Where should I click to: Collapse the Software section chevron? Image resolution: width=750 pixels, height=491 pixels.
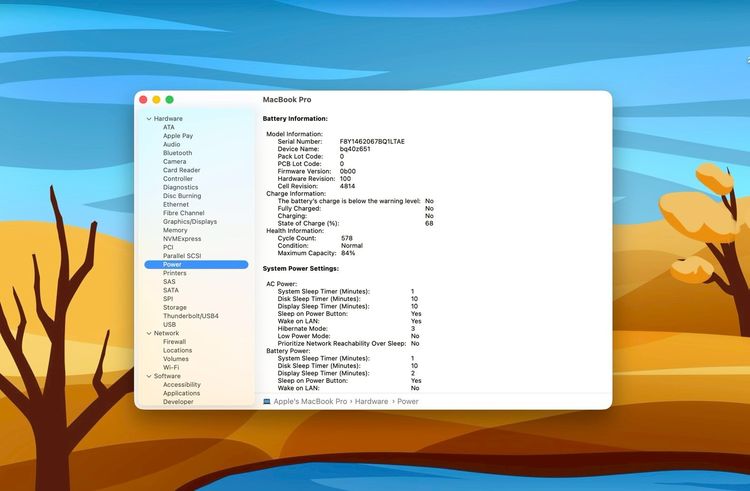click(148, 376)
